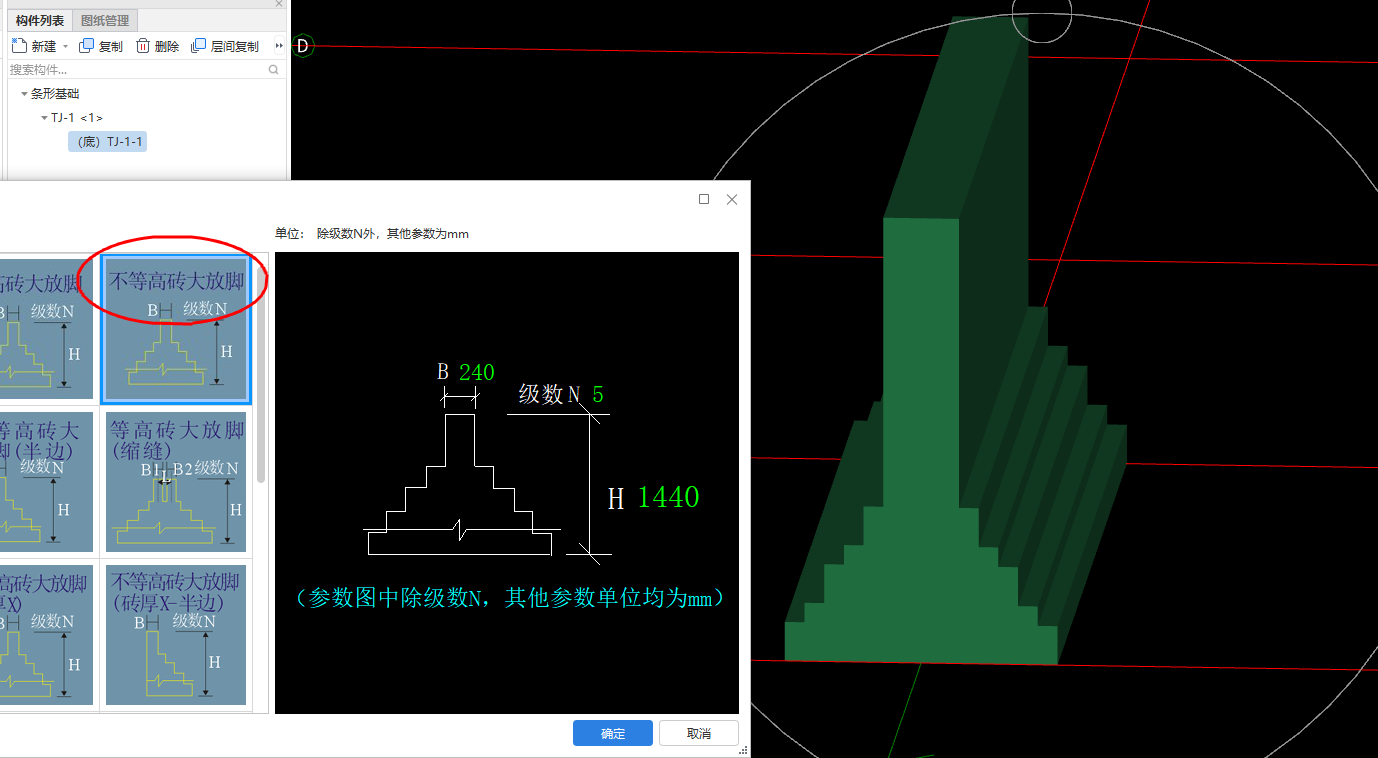The width and height of the screenshot is (1378, 758).
Task: Edit the 级数N value 5
Action: (598, 395)
